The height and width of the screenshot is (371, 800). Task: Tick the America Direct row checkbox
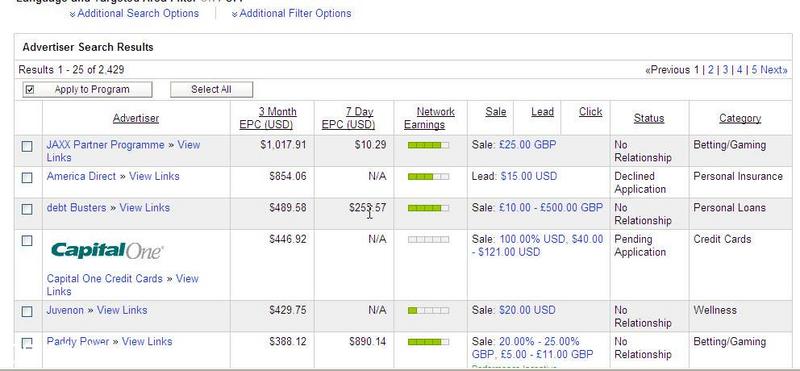[x=27, y=178]
